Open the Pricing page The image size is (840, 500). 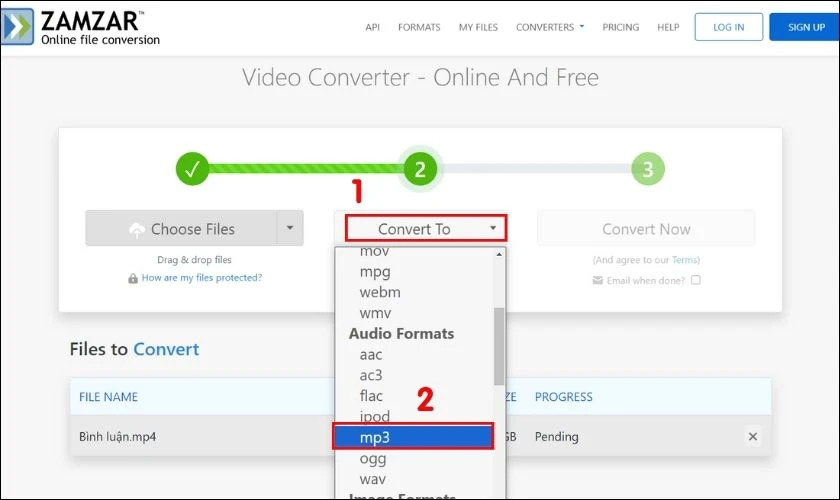[x=620, y=27]
